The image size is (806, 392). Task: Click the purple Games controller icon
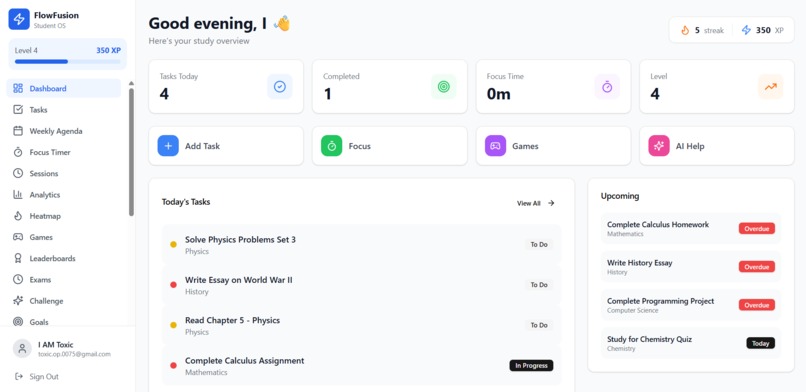pyautogui.click(x=495, y=146)
